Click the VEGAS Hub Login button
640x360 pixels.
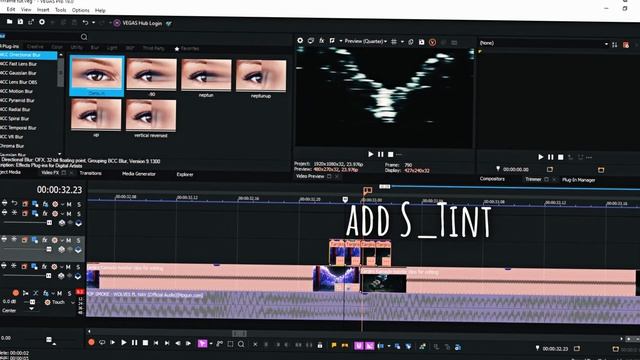tap(138, 23)
